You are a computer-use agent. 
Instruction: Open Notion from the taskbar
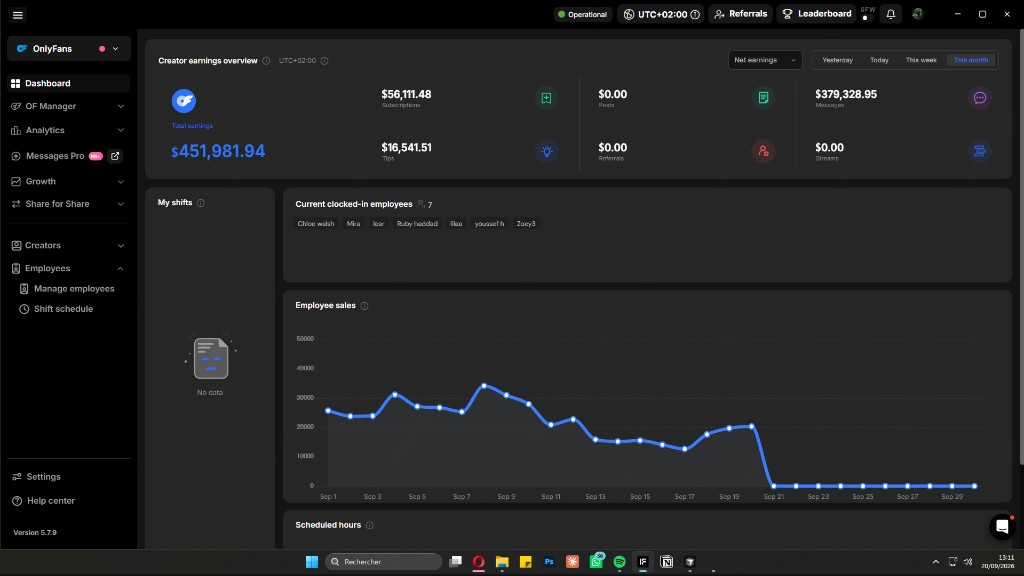(666, 562)
